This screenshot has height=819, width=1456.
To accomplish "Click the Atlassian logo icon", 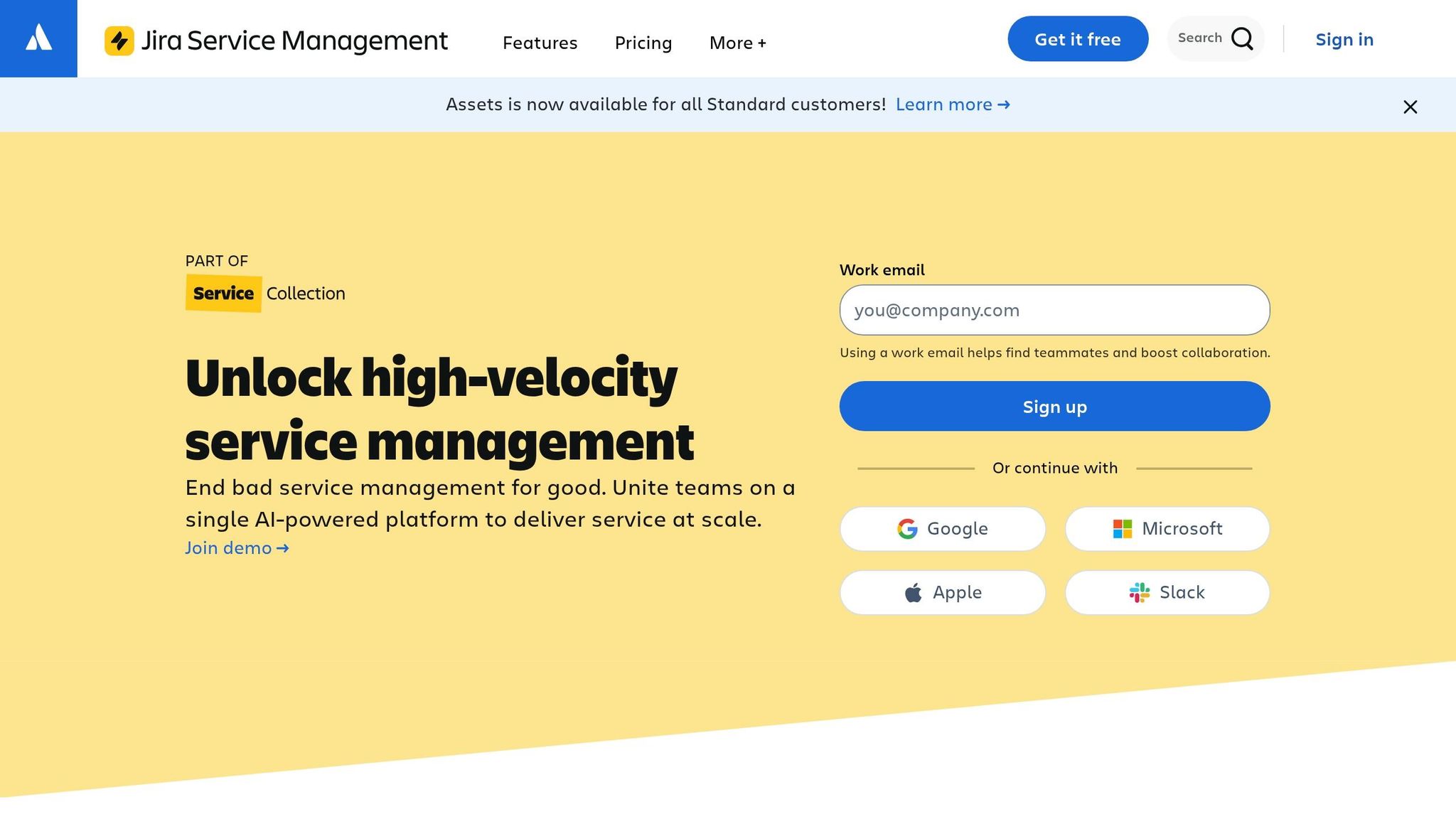I will (38, 38).
